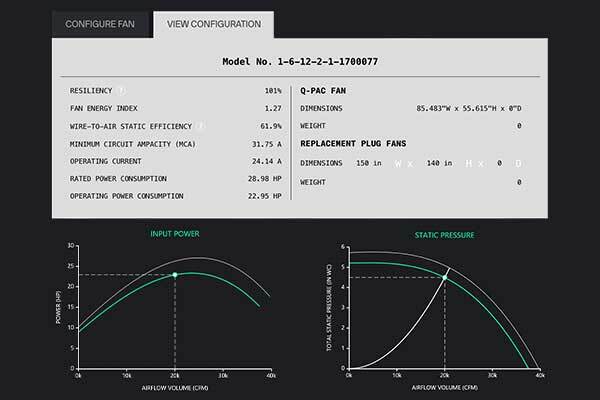Click the Operating Current value 24.14 A
The width and height of the screenshot is (600, 400).
click(265, 162)
